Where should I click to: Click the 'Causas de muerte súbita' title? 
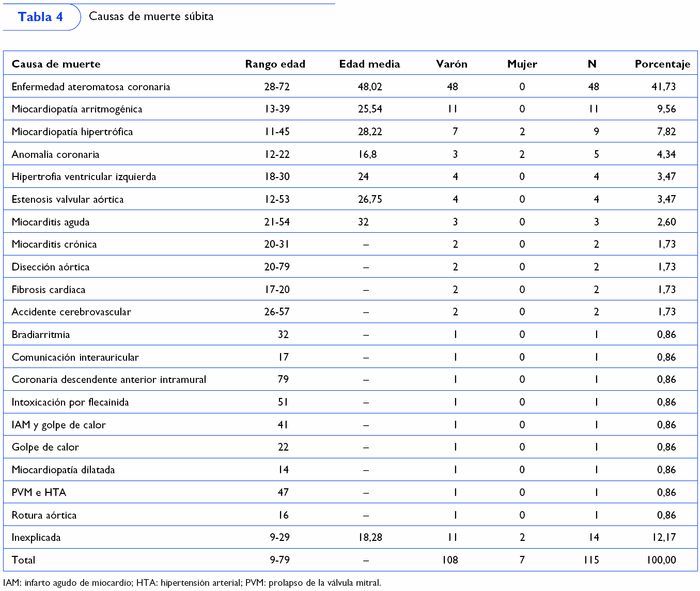point(150,17)
